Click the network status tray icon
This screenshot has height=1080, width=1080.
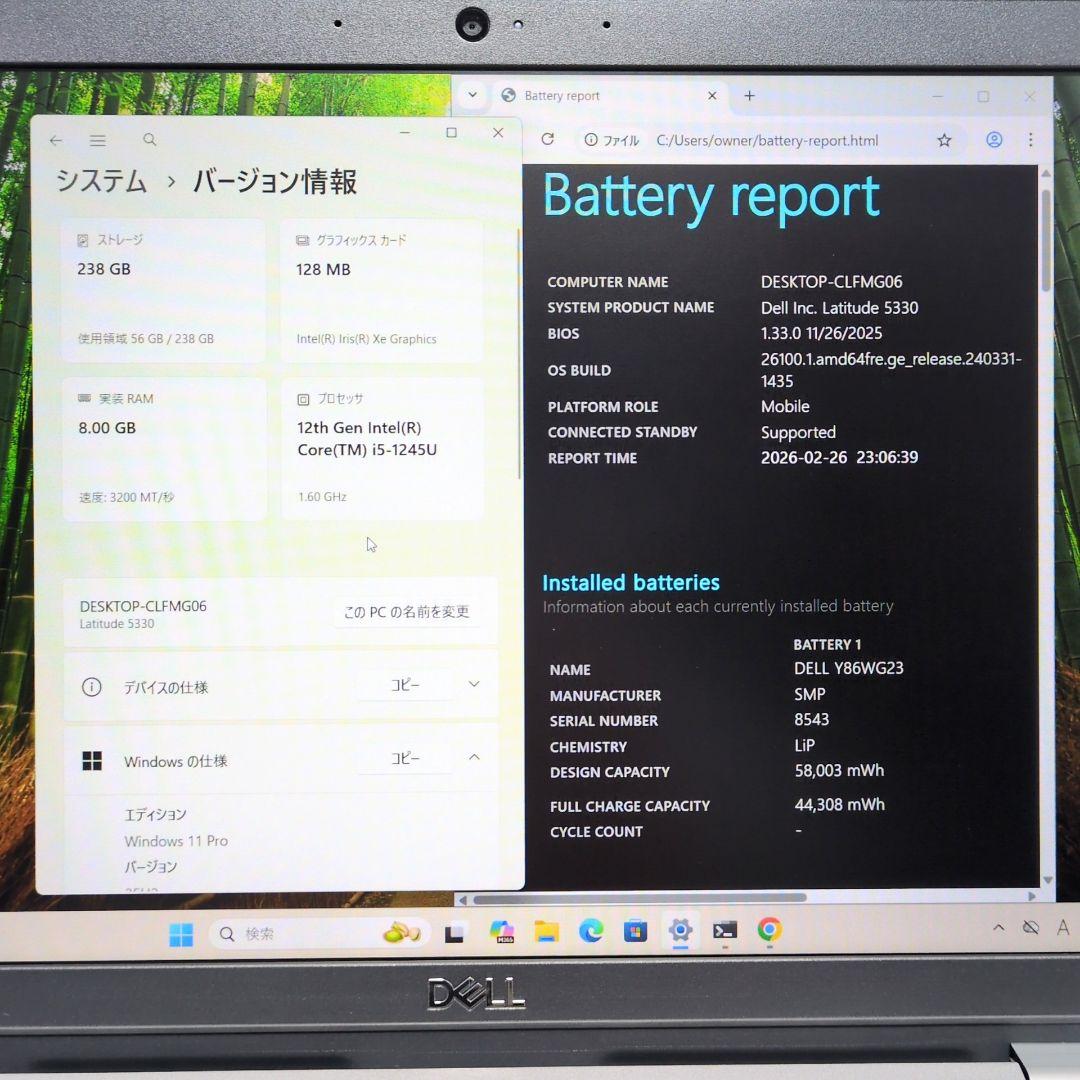[x=1030, y=928]
